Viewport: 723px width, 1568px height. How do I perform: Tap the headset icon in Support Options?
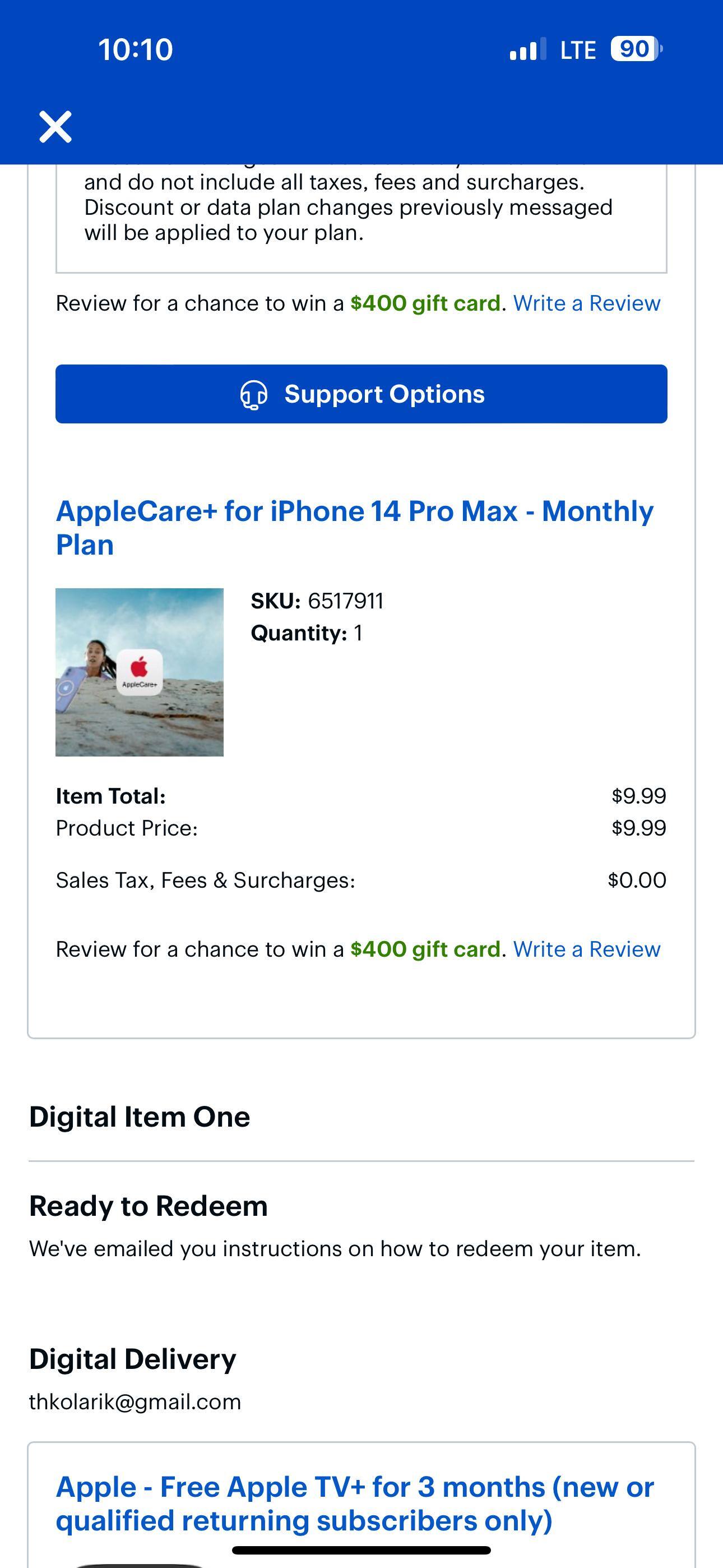[x=254, y=394]
